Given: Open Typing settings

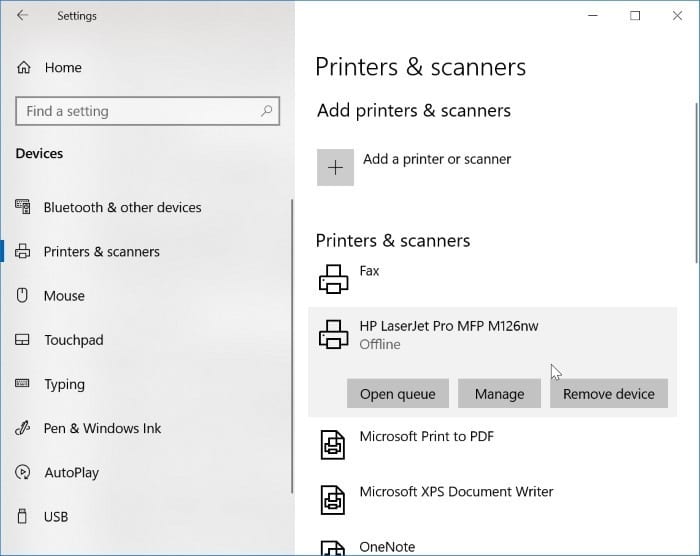Looking at the screenshot, I should pos(64,384).
